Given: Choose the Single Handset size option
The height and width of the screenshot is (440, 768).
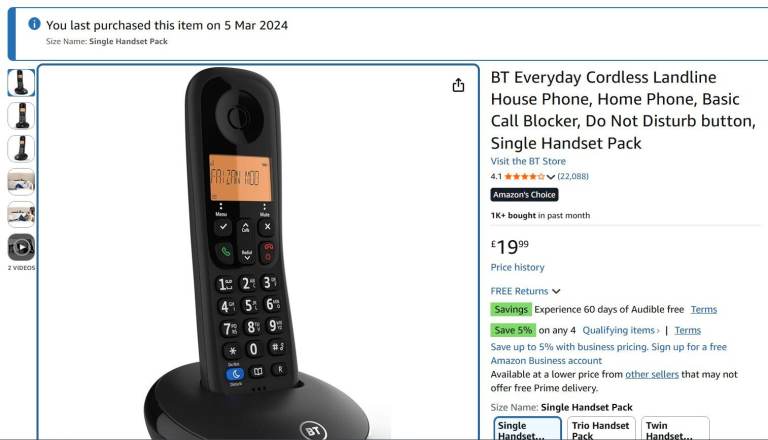Looking at the screenshot, I should pos(528,429).
